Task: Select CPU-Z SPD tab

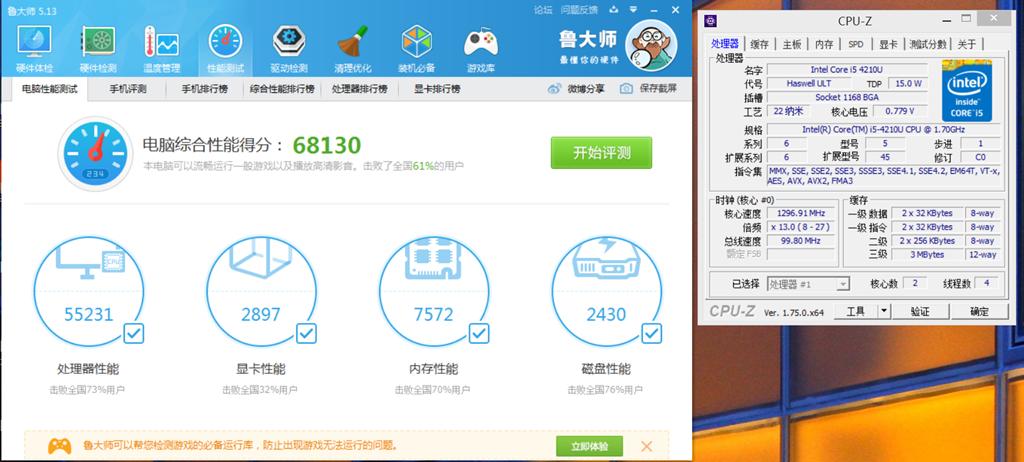Action: tap(856, 44)
